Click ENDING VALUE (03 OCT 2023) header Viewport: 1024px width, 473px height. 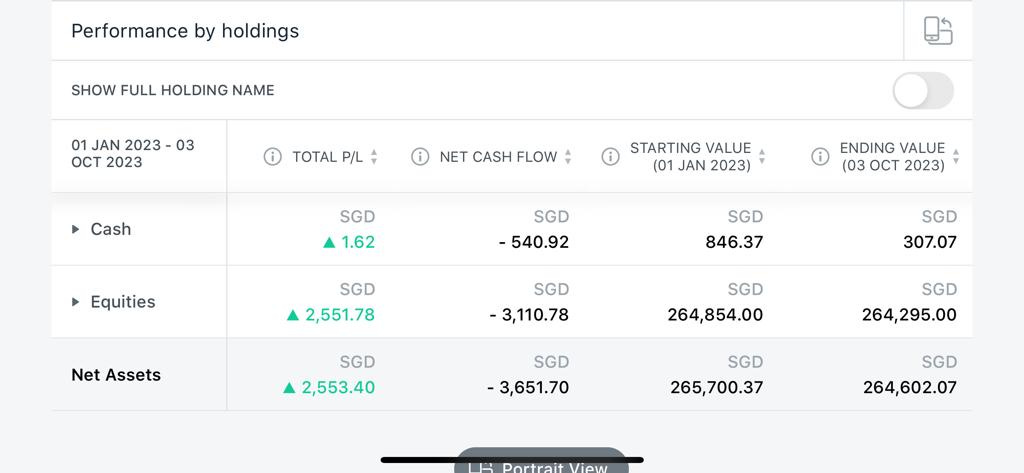892,157
